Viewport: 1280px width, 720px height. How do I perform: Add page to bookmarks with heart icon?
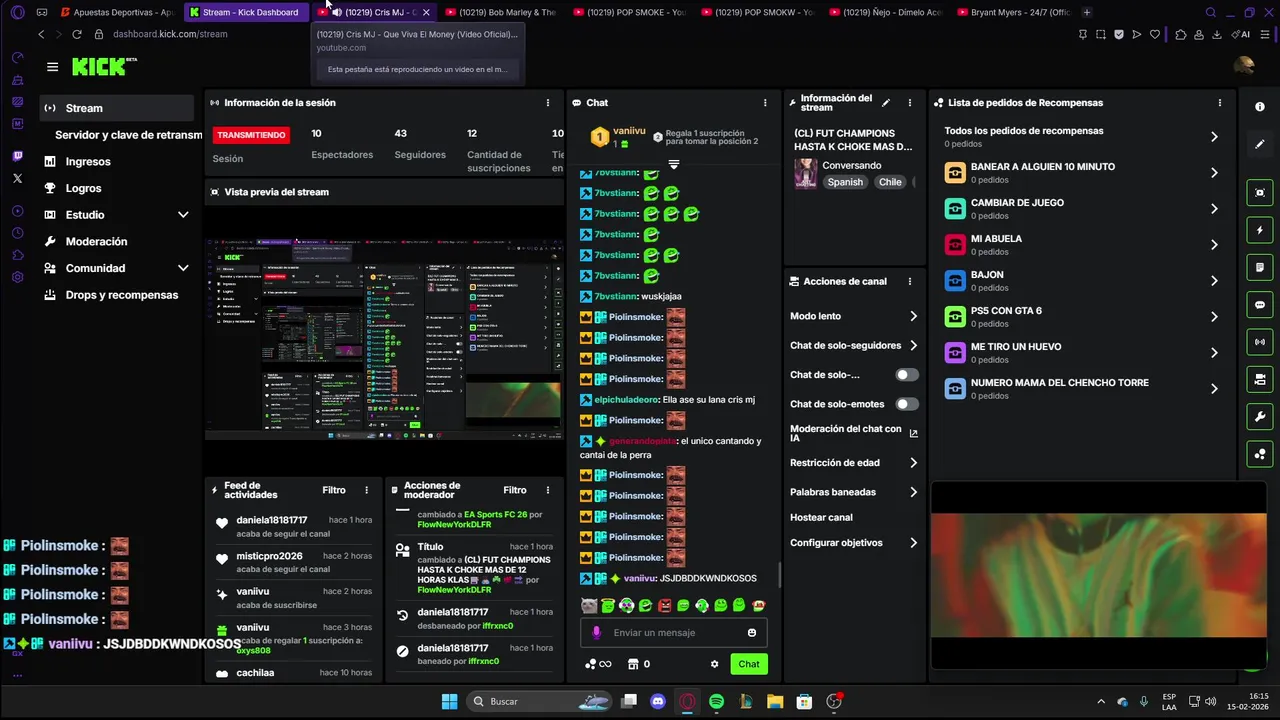1155,34
